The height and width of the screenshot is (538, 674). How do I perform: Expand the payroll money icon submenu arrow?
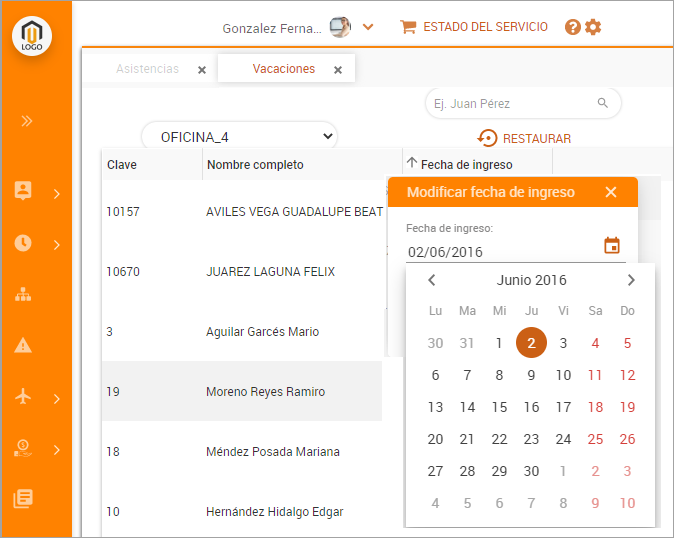[x=57, y=449]
